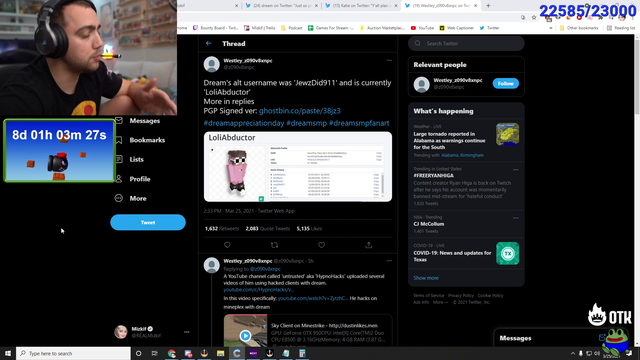
Task: Open the Mizkif Trello bookmark
Action: pyautogui.click(x=260, y=28)
